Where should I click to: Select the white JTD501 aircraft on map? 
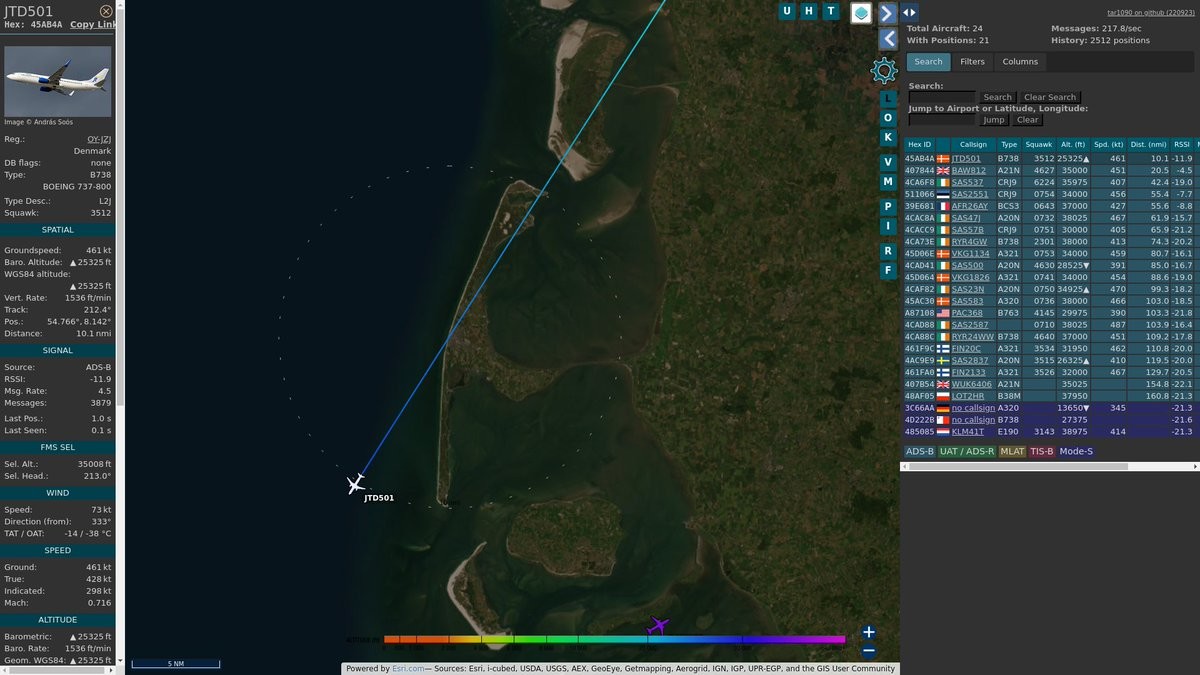click(x=356, y=484)
